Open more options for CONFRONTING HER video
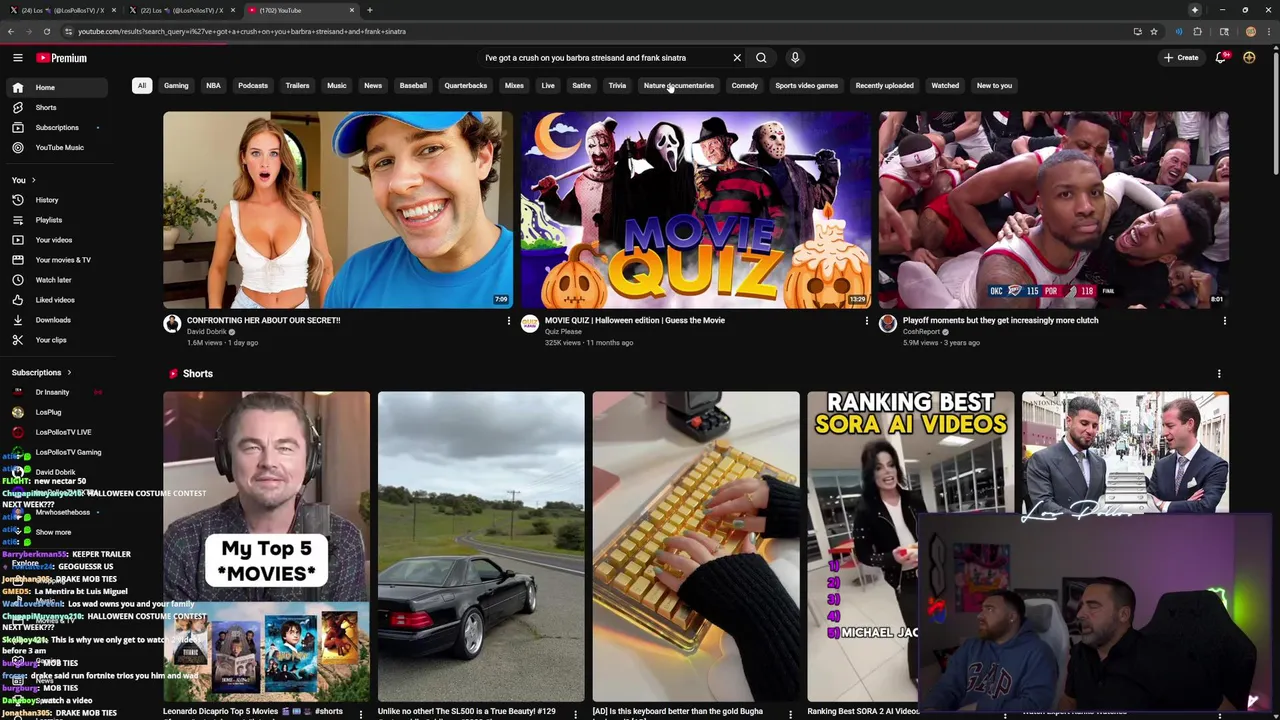 point(508,321)
